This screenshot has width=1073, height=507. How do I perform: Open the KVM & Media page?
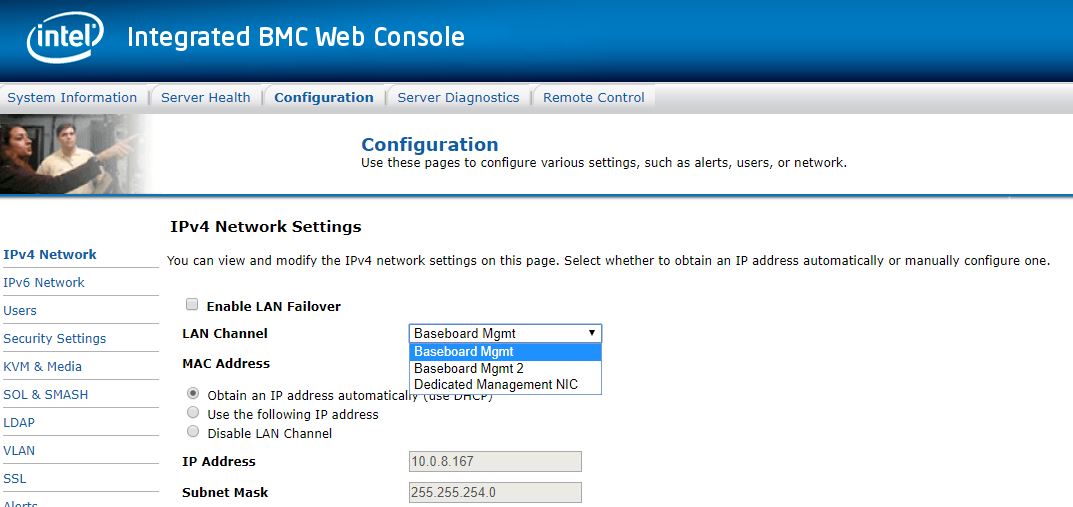(x=42, y=366)
